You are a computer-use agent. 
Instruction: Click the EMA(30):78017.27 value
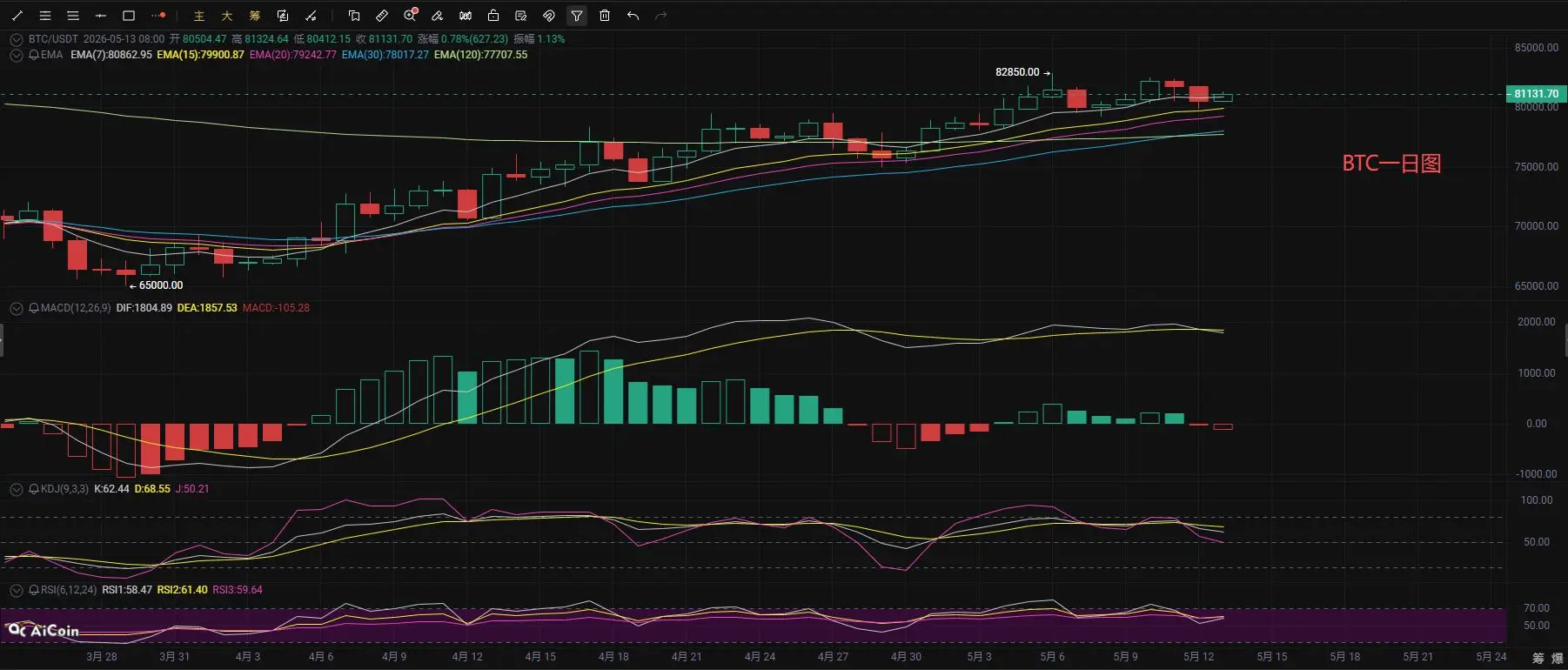pos(385,55)
